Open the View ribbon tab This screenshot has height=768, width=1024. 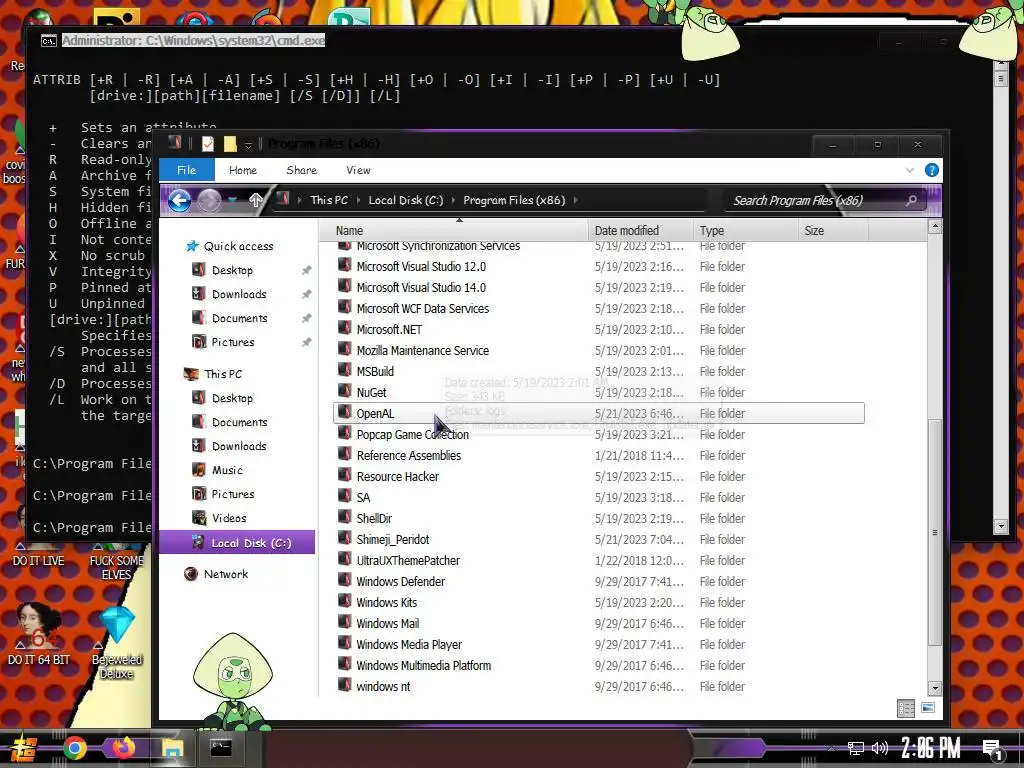[x=358, y=170]
